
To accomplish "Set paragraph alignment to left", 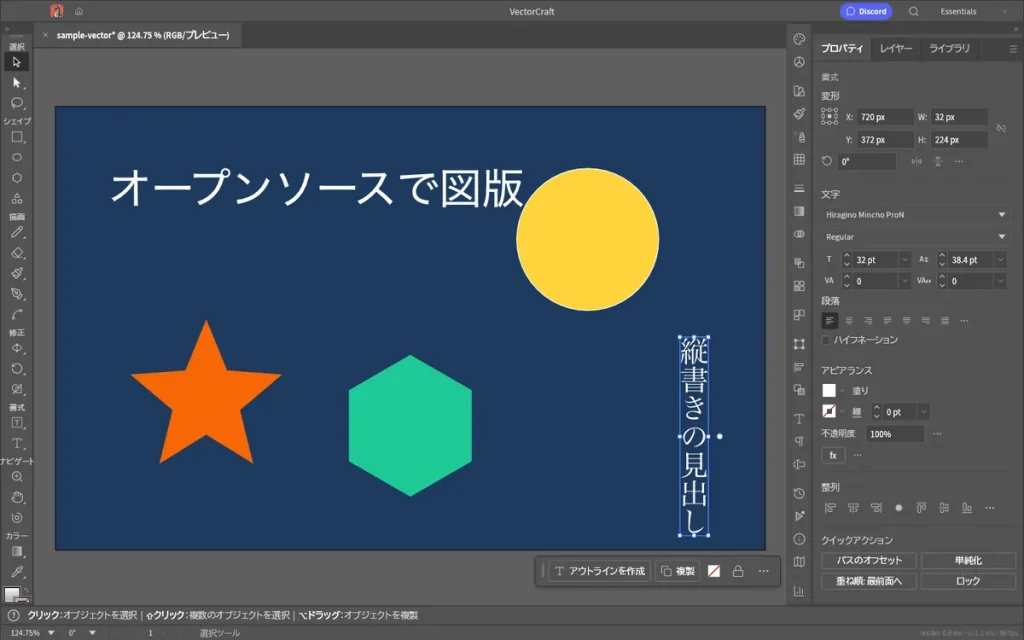I will pyautogui.click(x=829, y=321).
